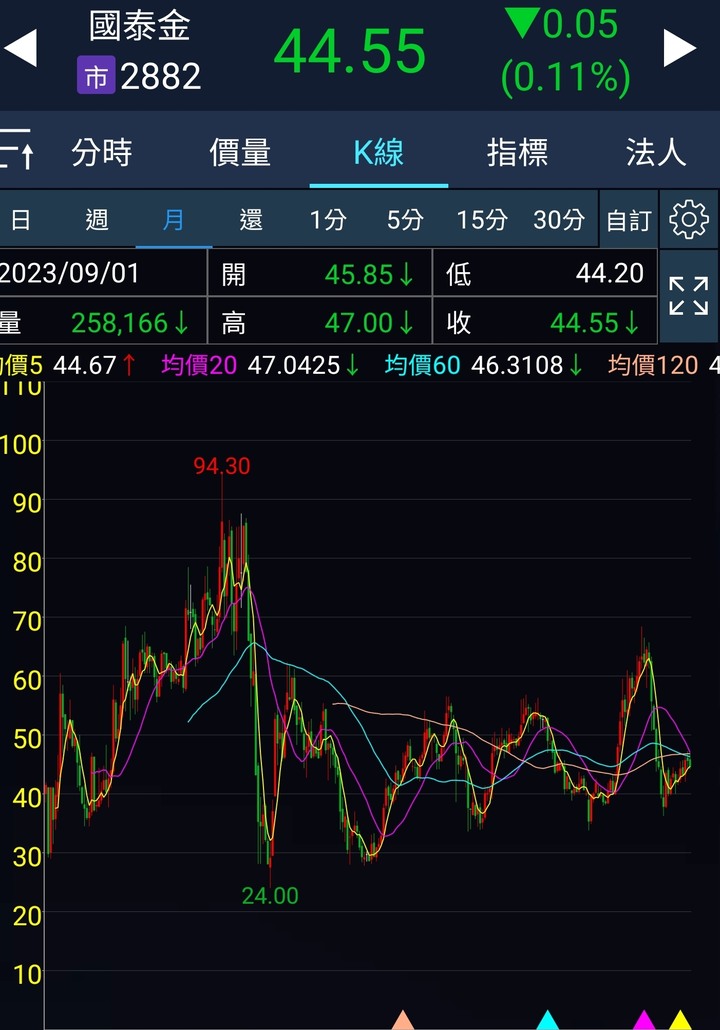Screen dimensions: 720x1030
Task: Tap stock code 2882
Action: click(x=161, y=76)
